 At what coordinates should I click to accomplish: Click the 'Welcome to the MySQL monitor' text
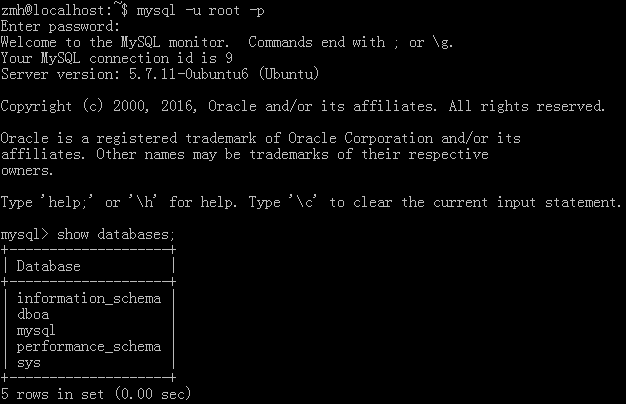point(115,42)
